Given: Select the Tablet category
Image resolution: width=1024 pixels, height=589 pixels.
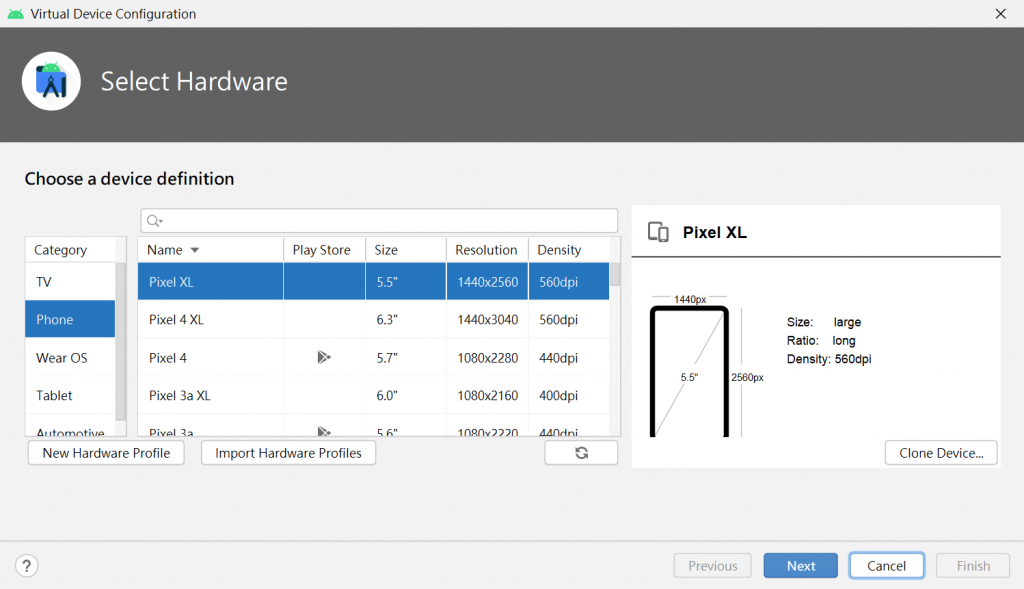Looking at the screenshot, I should (x=70, y=395).
